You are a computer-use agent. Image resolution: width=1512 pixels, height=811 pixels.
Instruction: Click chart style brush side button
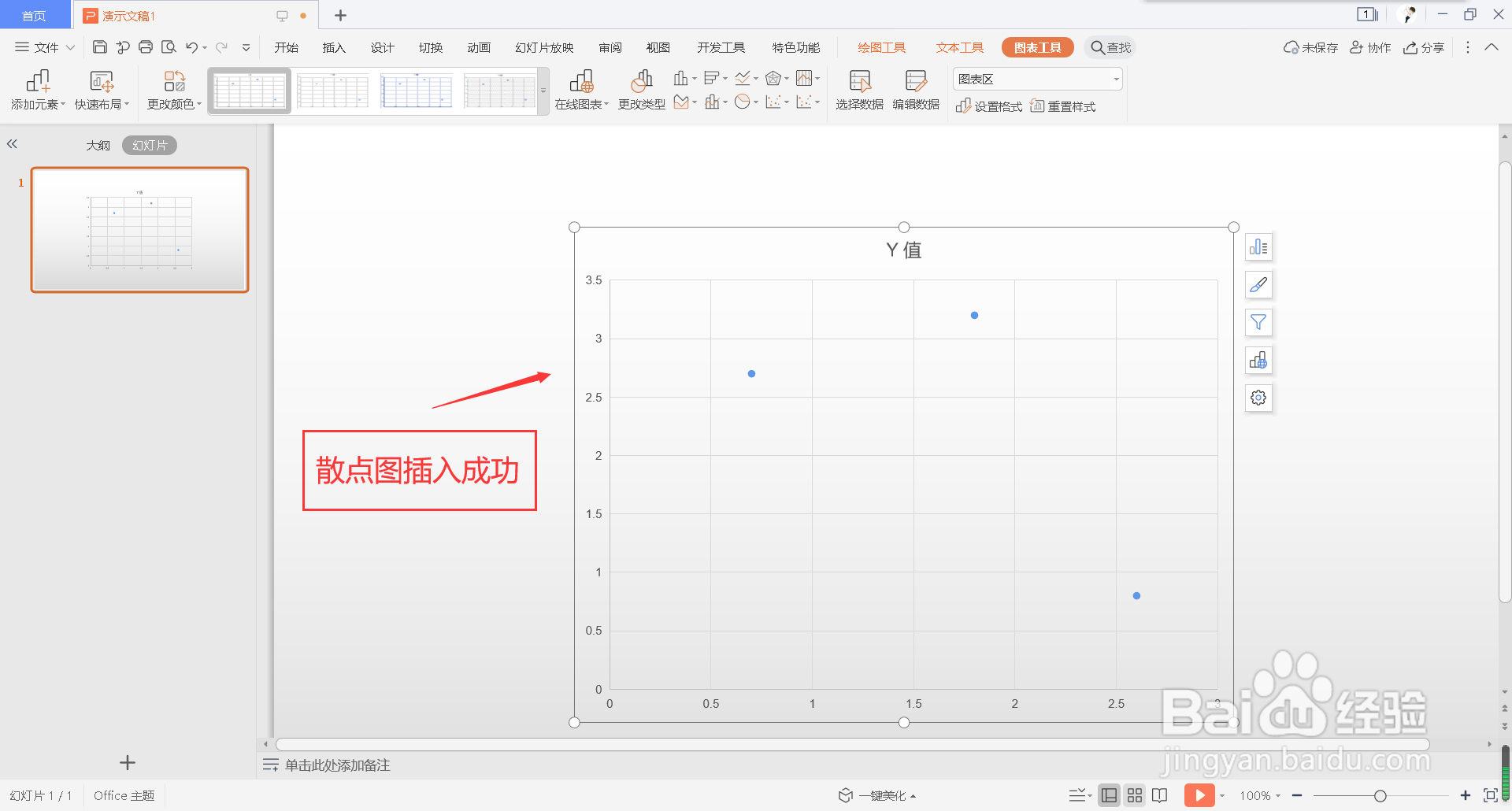coord(1258,285)
